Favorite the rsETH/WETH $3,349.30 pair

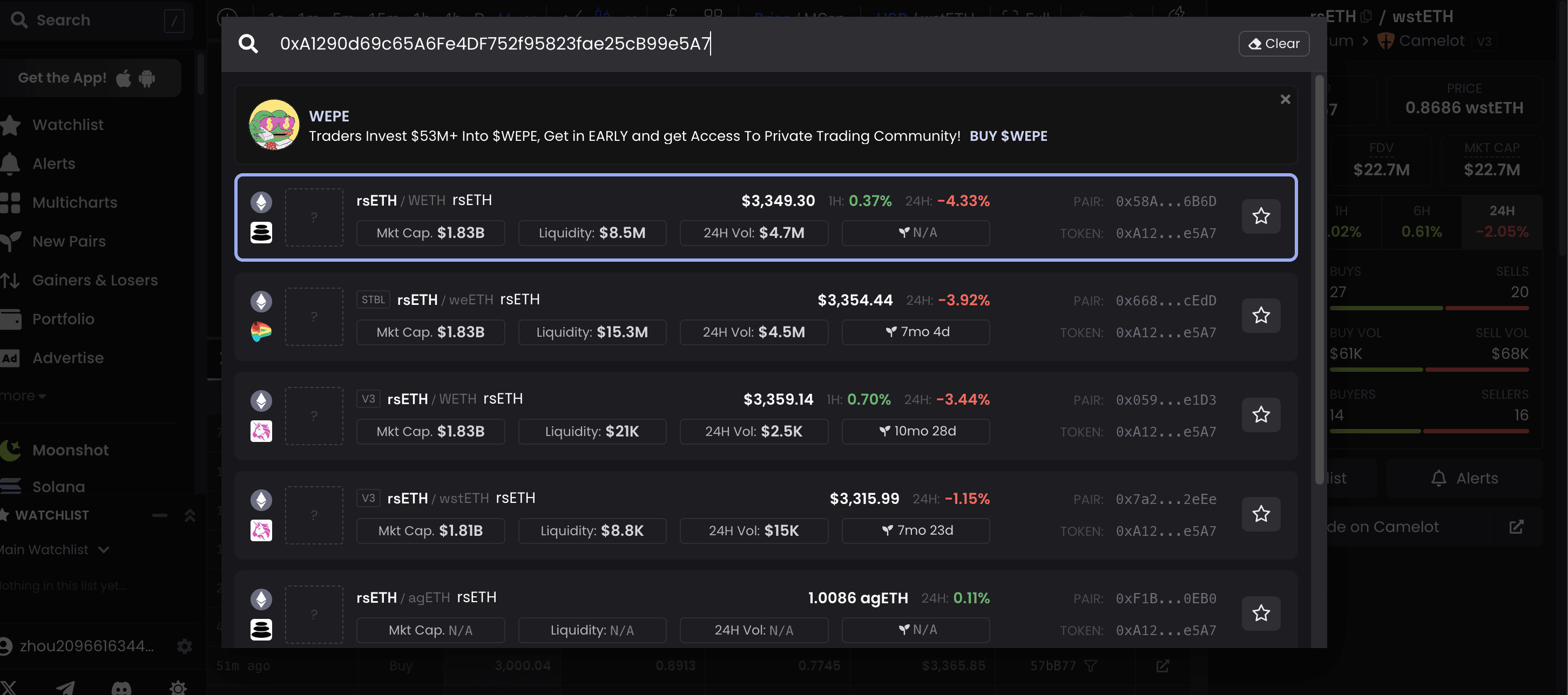tap(1261, 216)
